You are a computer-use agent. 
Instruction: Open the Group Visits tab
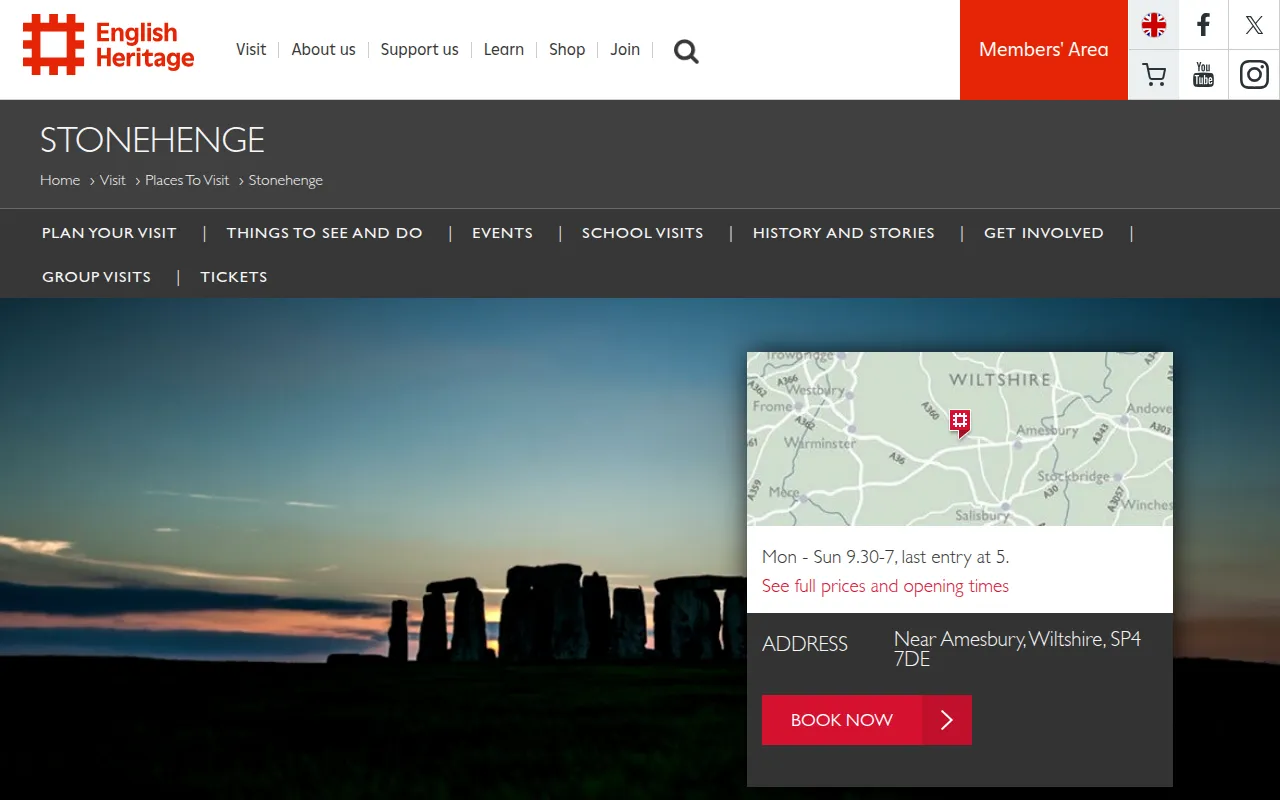click(96, 277)
